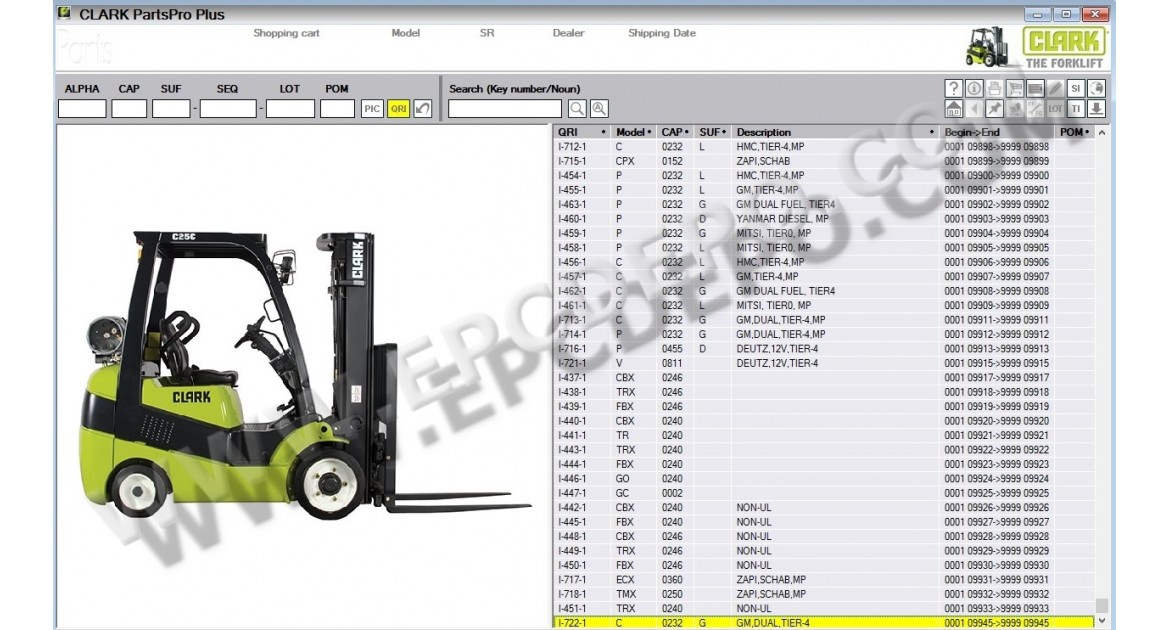
Task: Select row I-712-1
Action: 823,146
